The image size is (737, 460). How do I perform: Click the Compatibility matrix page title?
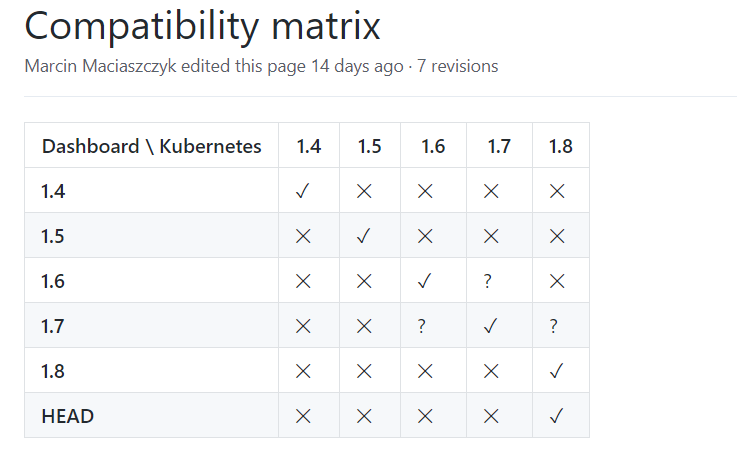[x=202, y=26]
